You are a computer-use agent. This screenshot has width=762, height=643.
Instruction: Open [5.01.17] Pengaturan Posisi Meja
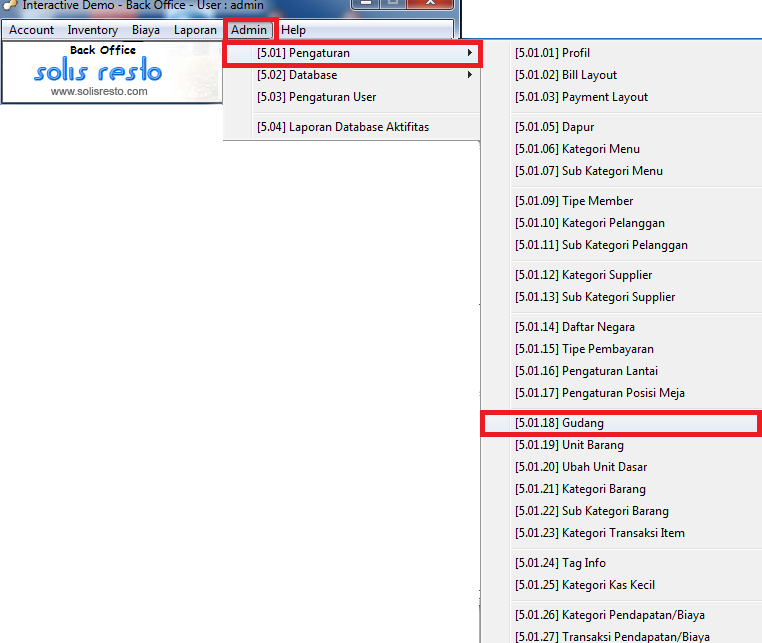(599, 393)
